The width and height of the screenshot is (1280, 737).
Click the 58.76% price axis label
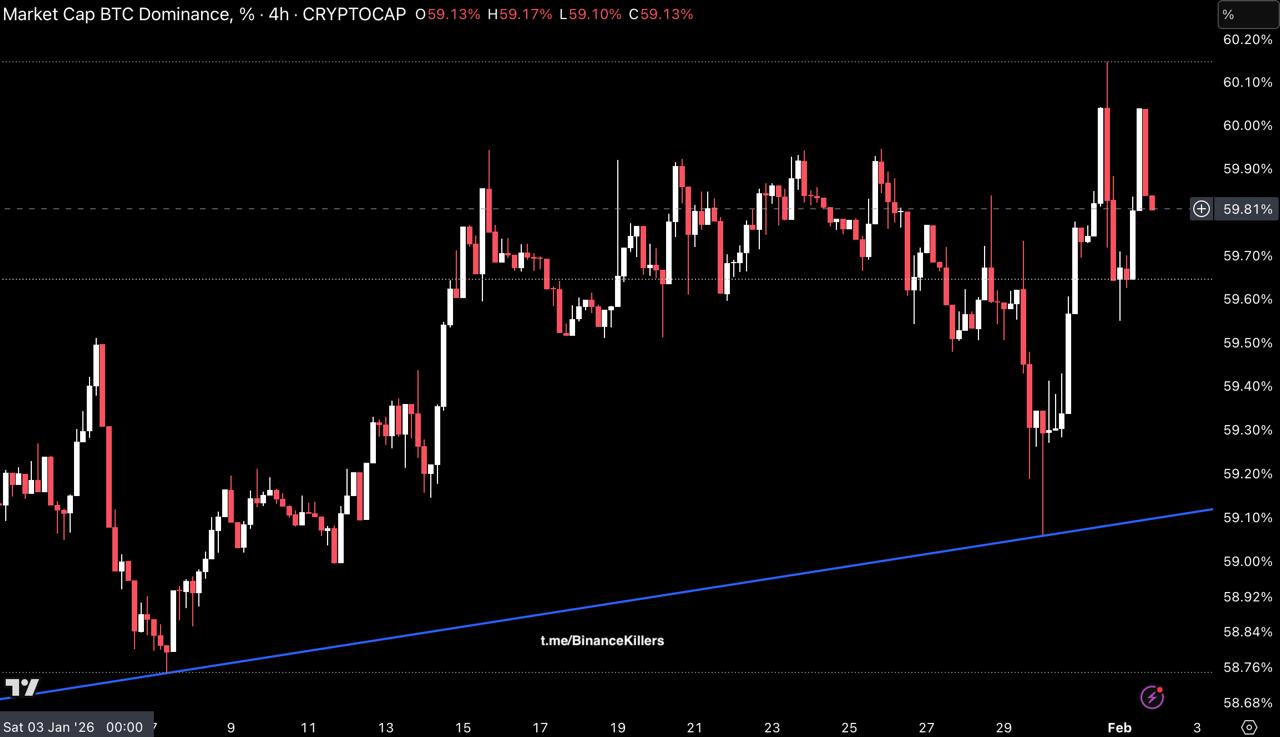(x=1246, y=667)
